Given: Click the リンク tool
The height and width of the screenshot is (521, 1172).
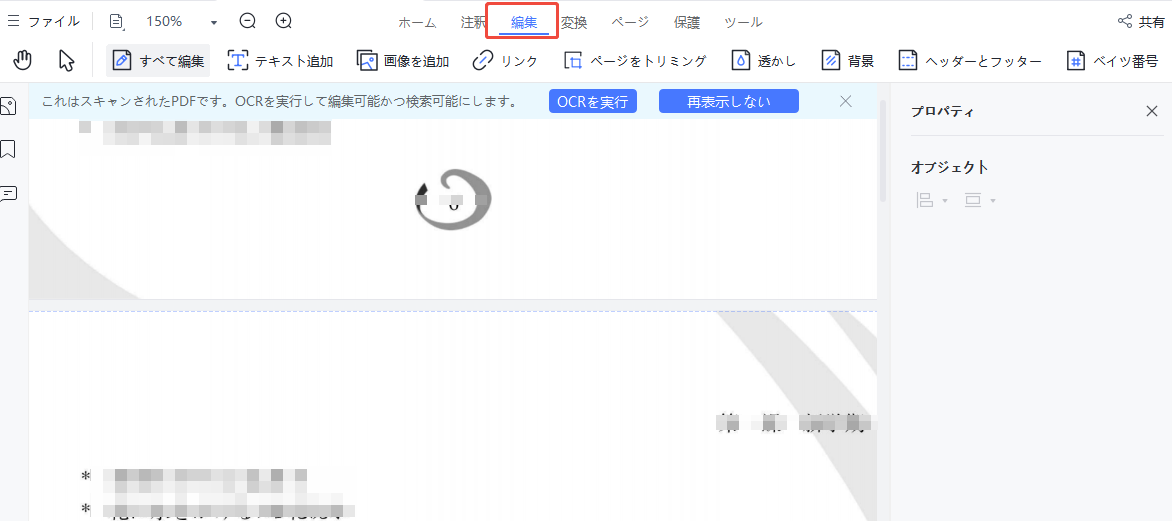Looking at the screenshot, I should point(505,61).
